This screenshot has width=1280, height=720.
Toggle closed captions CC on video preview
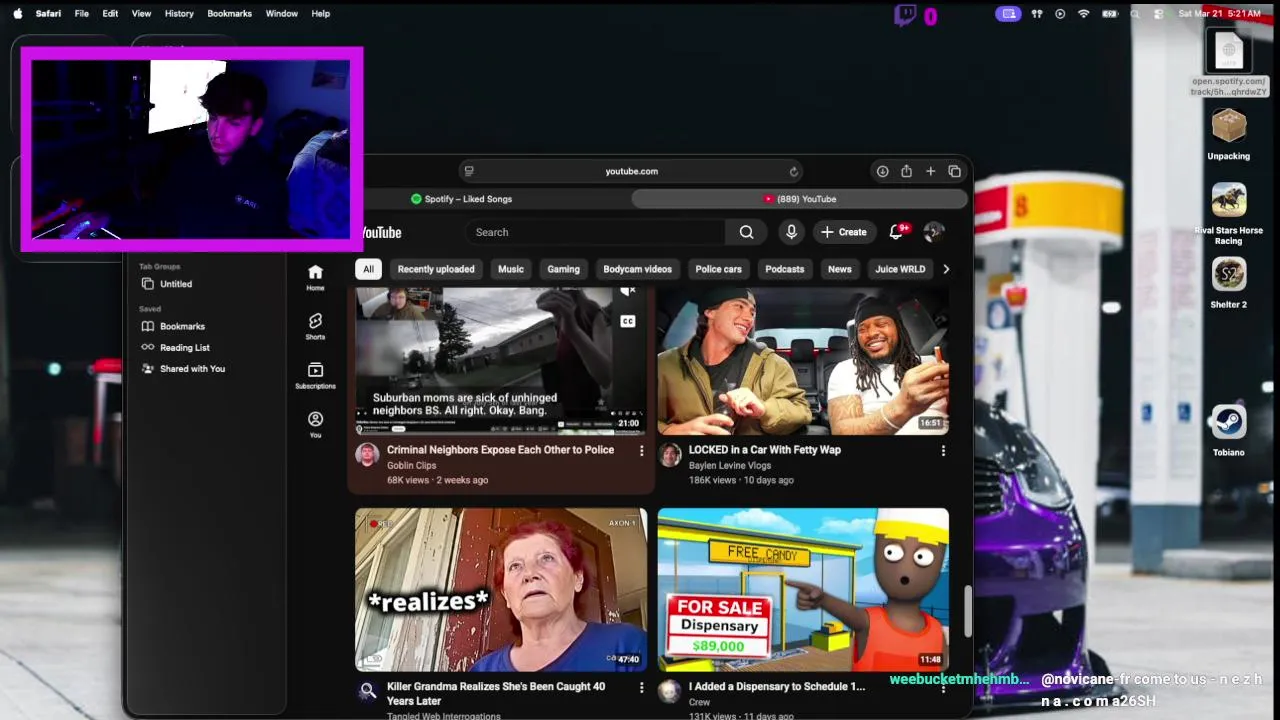pyautogui.click(x=628, y=321)
